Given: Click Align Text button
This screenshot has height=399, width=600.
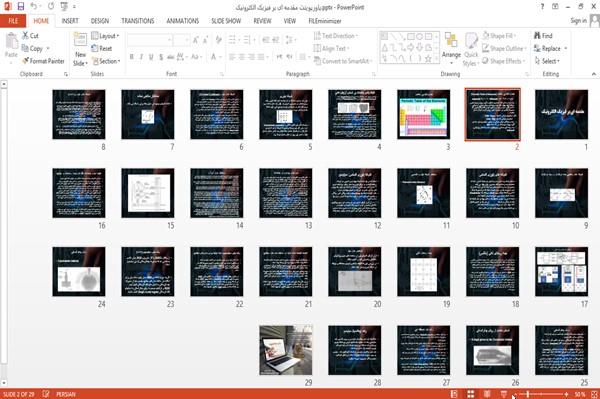Looking at the screenshot, I should [331, 49].
